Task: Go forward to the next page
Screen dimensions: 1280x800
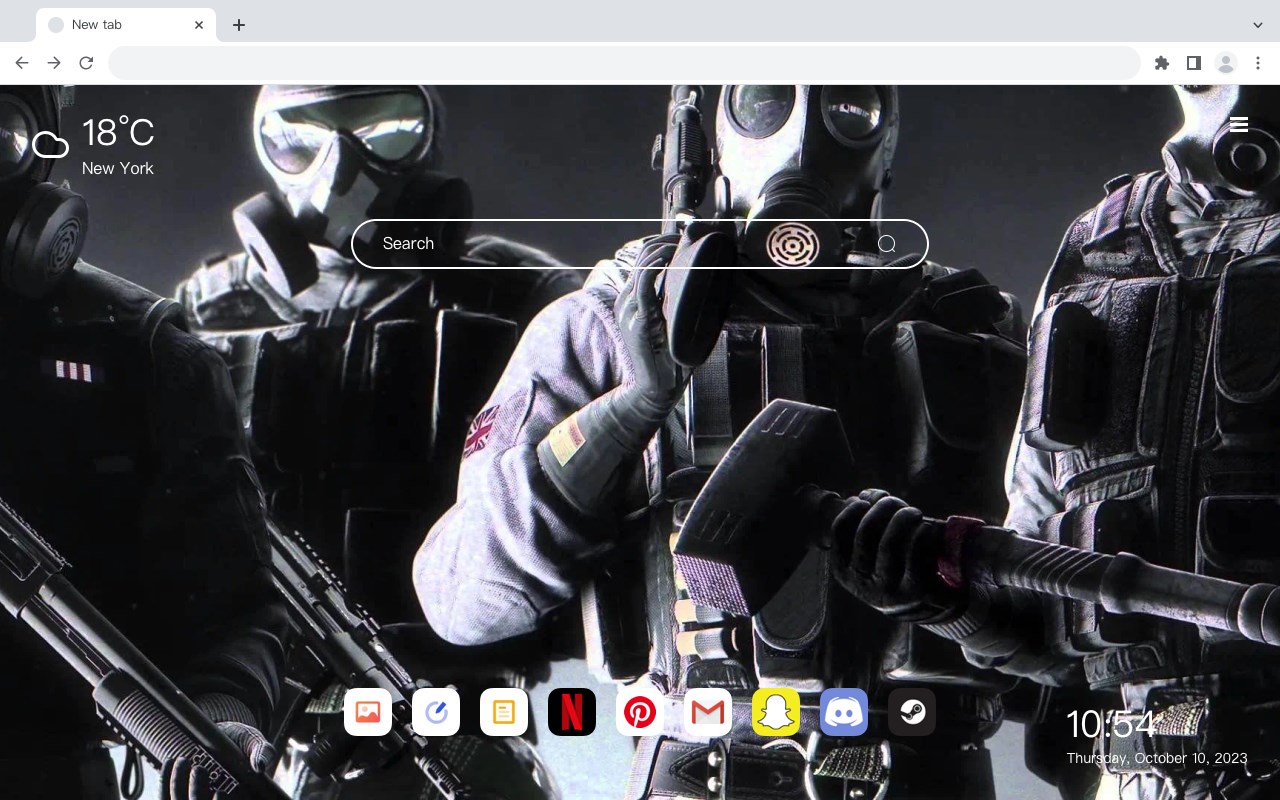Action: coord(54,63)
